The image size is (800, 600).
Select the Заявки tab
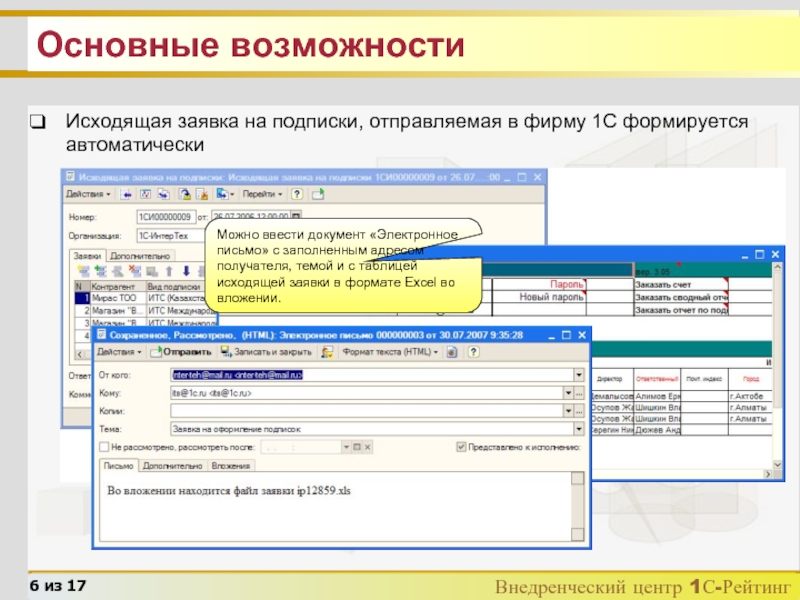(87, 256)
